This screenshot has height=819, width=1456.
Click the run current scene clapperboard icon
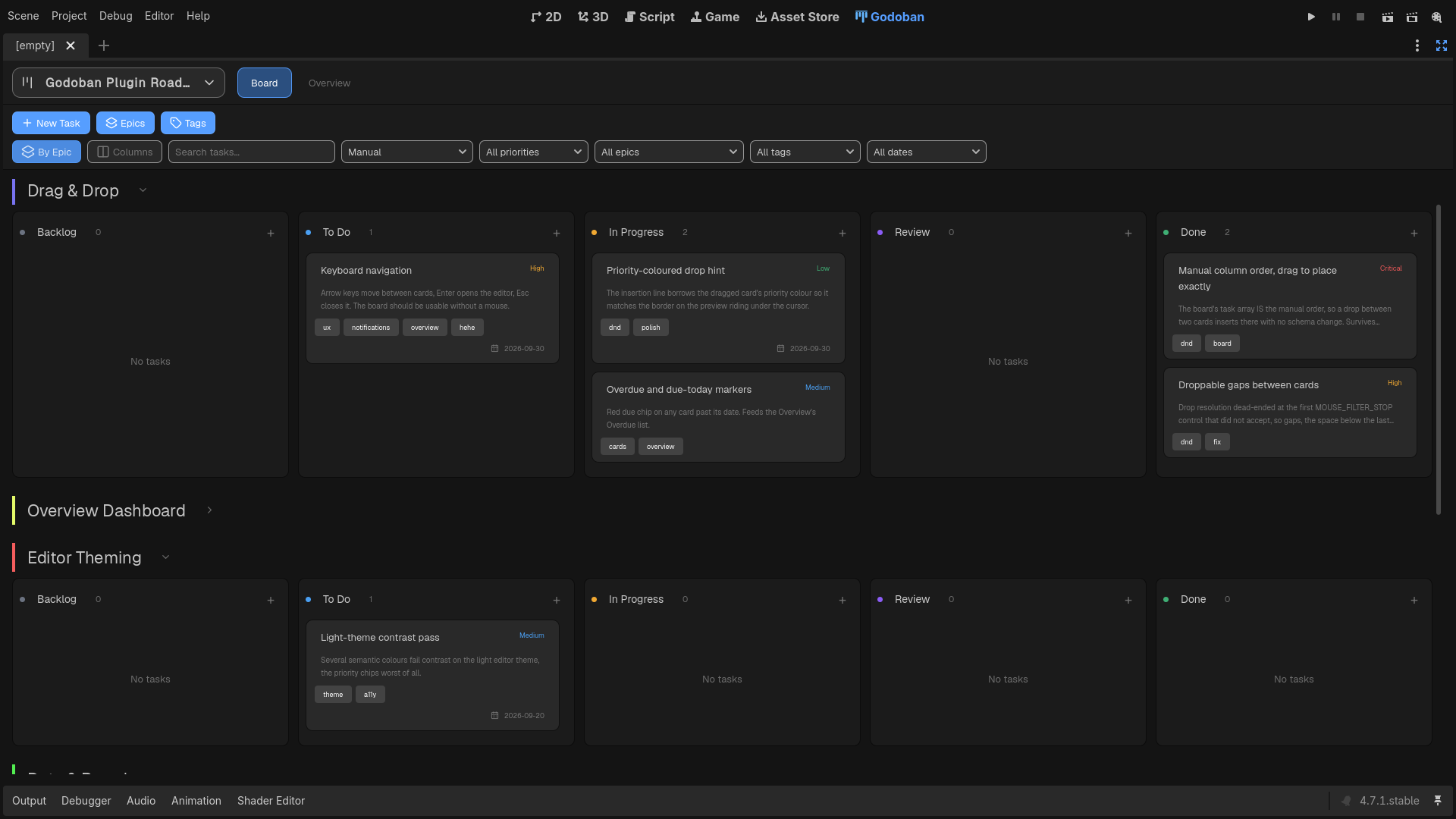[x=1387, y=17]
